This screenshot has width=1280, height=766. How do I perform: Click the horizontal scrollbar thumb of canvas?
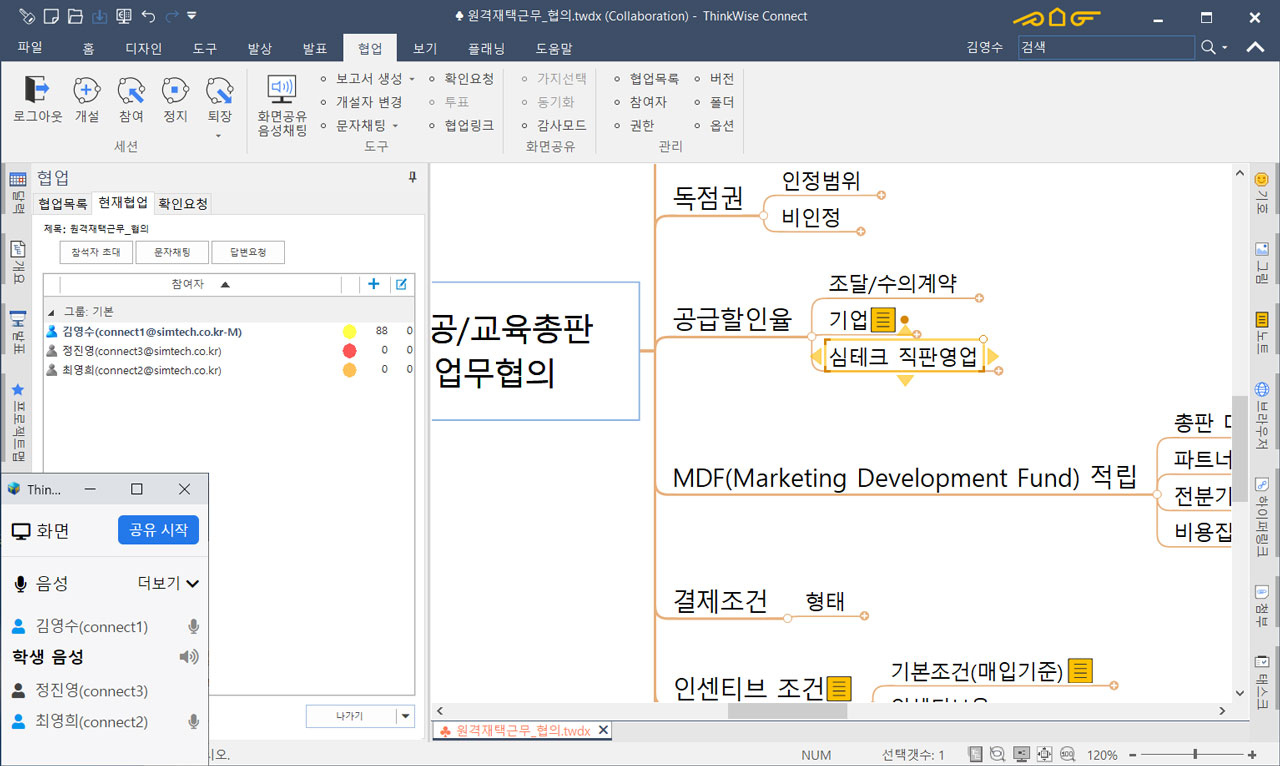[790, 711]
